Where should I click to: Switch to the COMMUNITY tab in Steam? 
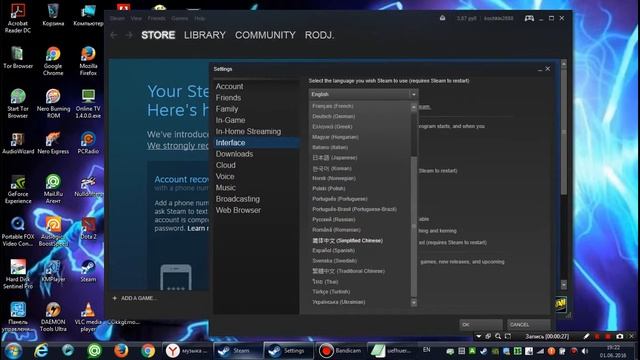click(x=265, y=35)
